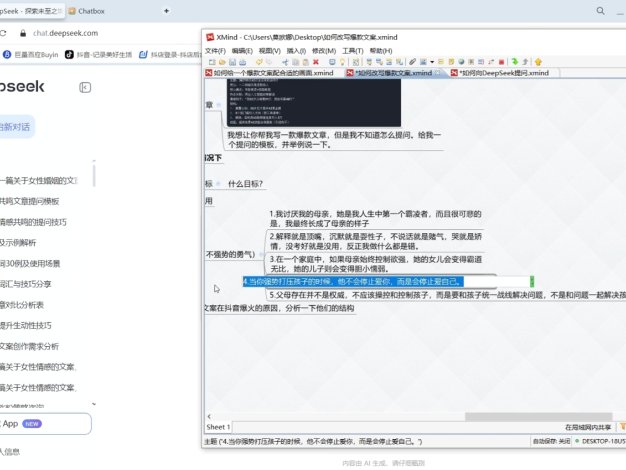Image resolution: width=626 pixels, height=470 pixels.
Task: Click the Open folder icon in XMind toolbar
Action: (x=222, y=62)
